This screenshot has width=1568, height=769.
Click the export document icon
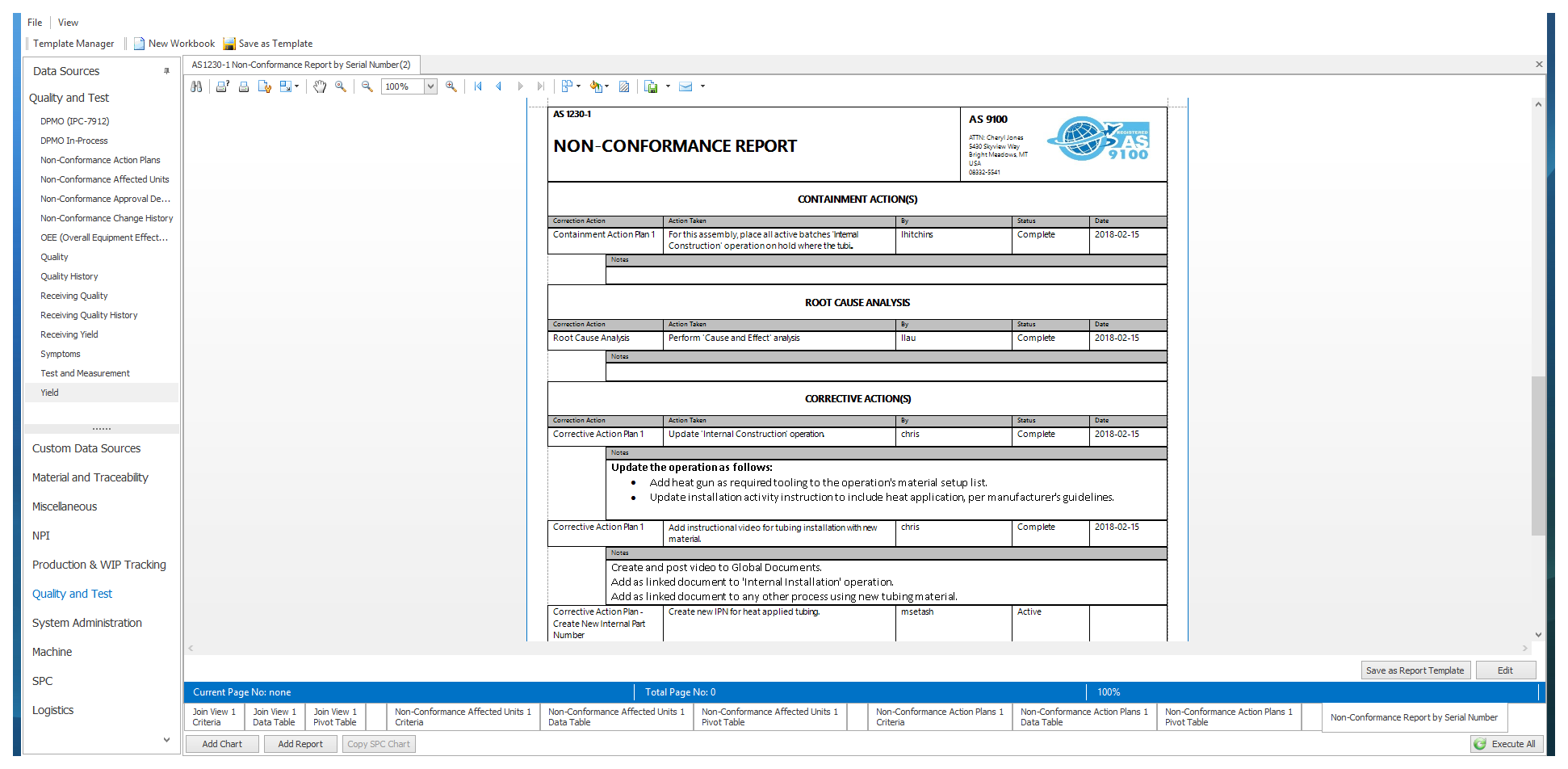(651, 86)
